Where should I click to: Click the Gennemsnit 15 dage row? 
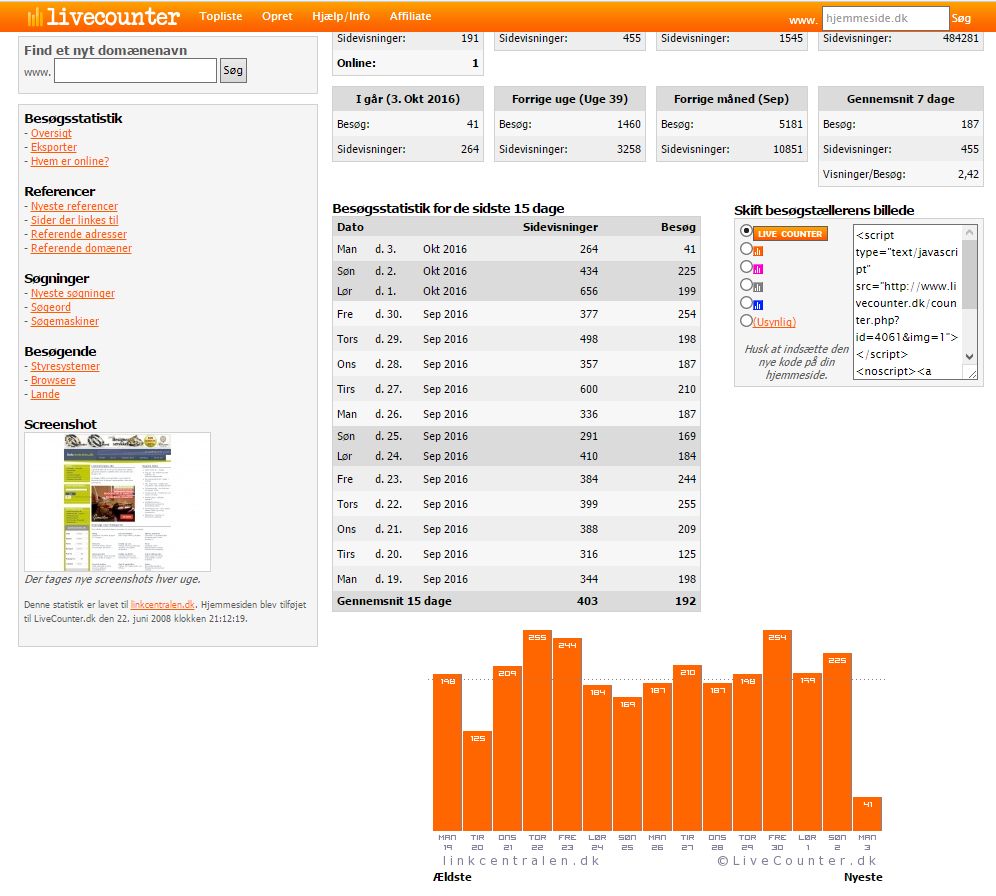tap(516, 601)
